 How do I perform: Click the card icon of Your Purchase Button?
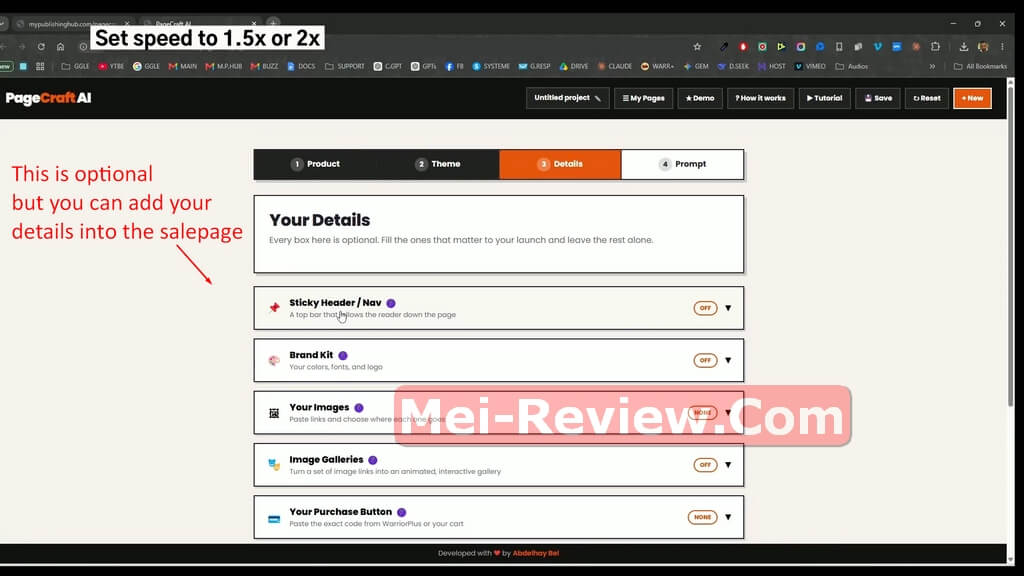click(274, 519)
